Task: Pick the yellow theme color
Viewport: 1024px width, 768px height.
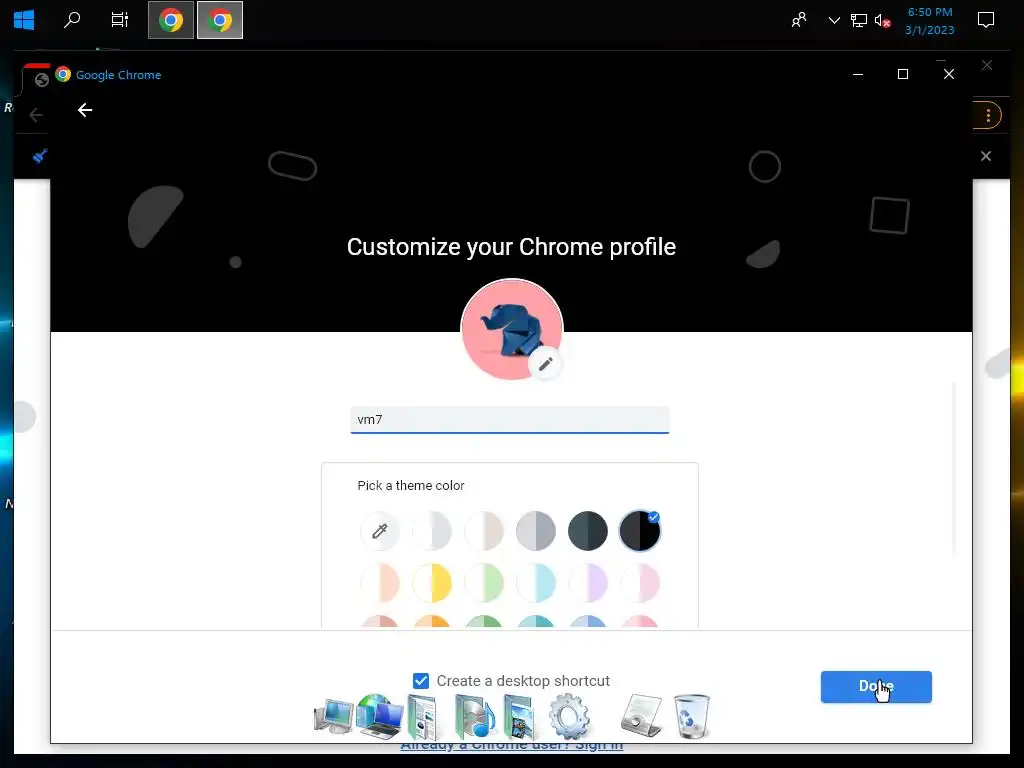Action: click(432, 583)
